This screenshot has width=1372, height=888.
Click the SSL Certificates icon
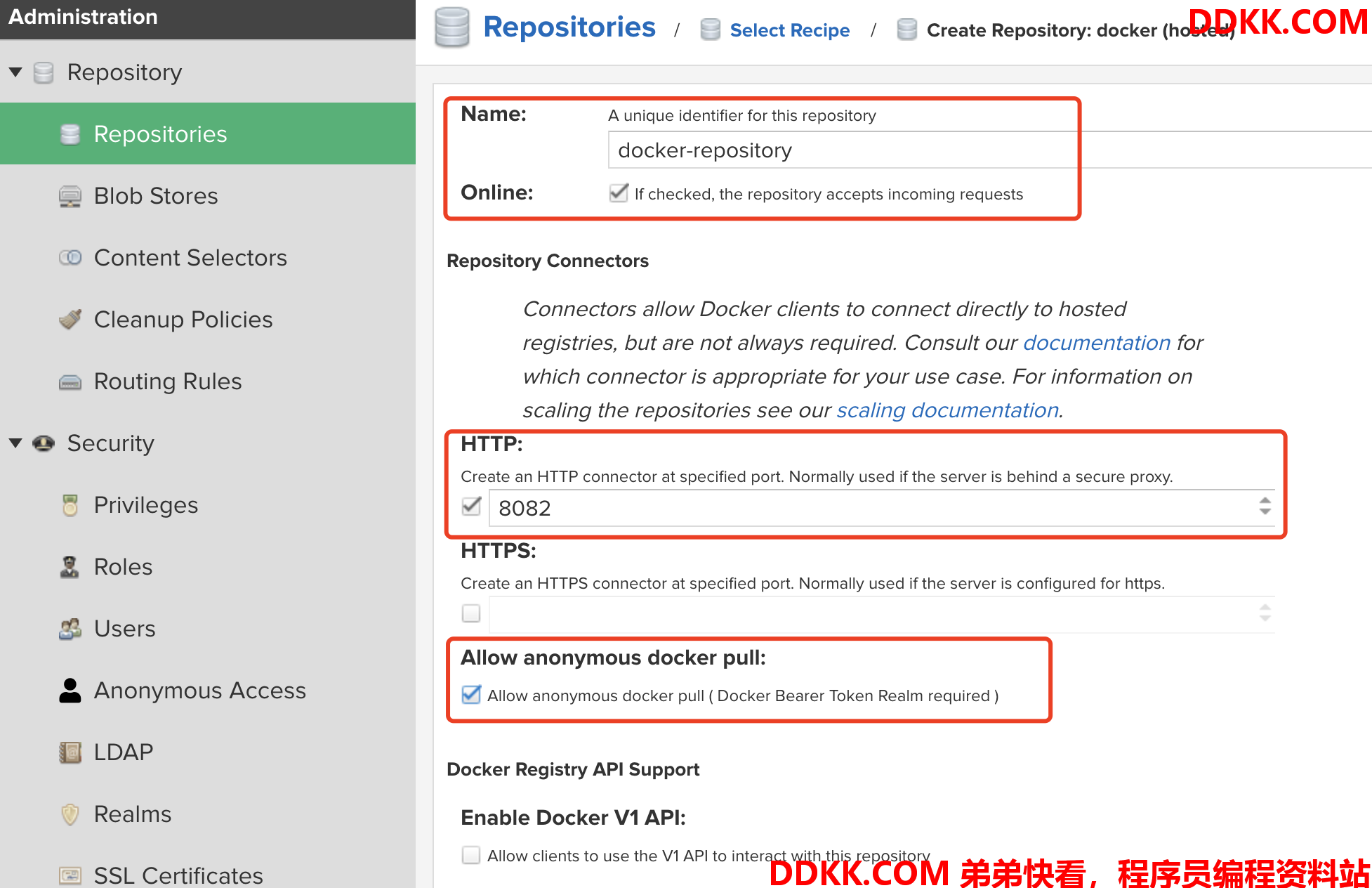(70, 875)
